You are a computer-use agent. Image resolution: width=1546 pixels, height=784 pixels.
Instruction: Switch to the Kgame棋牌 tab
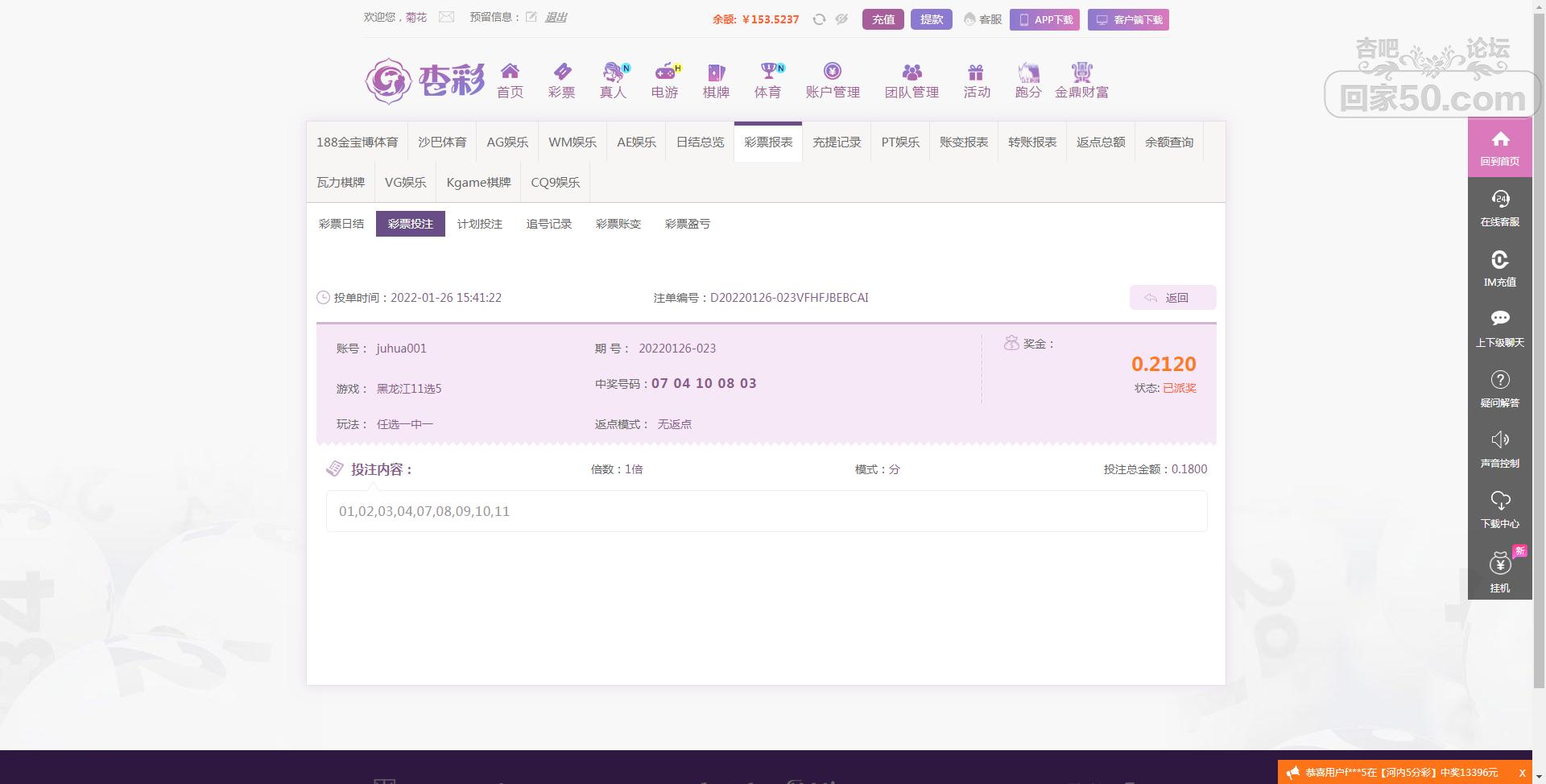pos(478,182)
